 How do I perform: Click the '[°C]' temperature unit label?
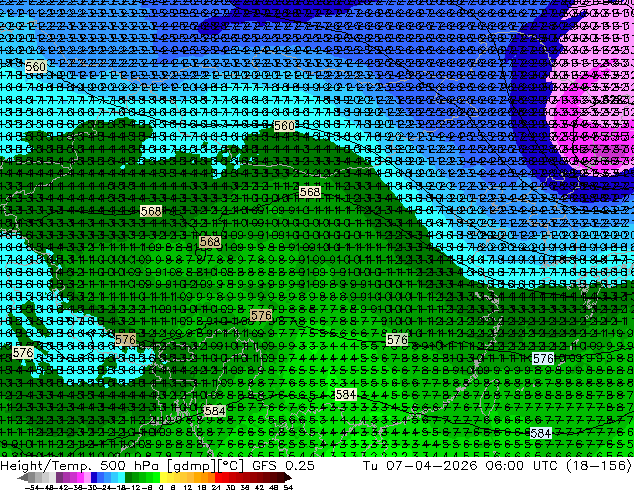tap(231, 466)
